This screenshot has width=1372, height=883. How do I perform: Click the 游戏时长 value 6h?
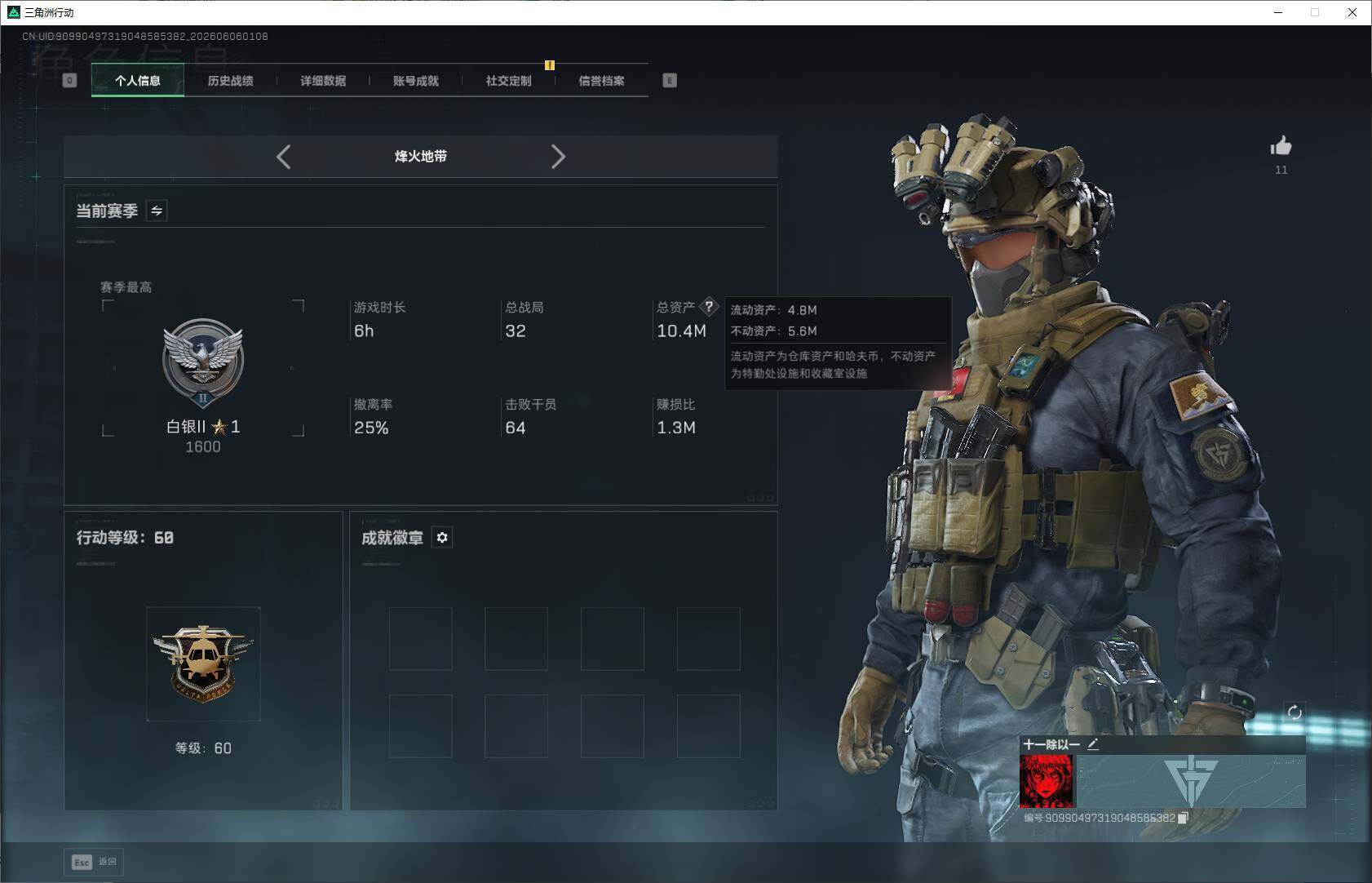(x=364, y=331)
